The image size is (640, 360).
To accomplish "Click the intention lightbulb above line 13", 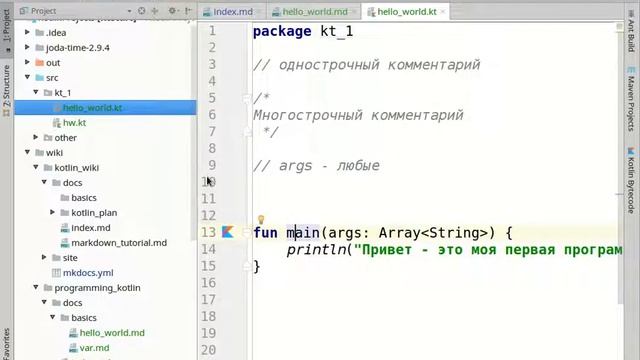I will coord(261,220).
